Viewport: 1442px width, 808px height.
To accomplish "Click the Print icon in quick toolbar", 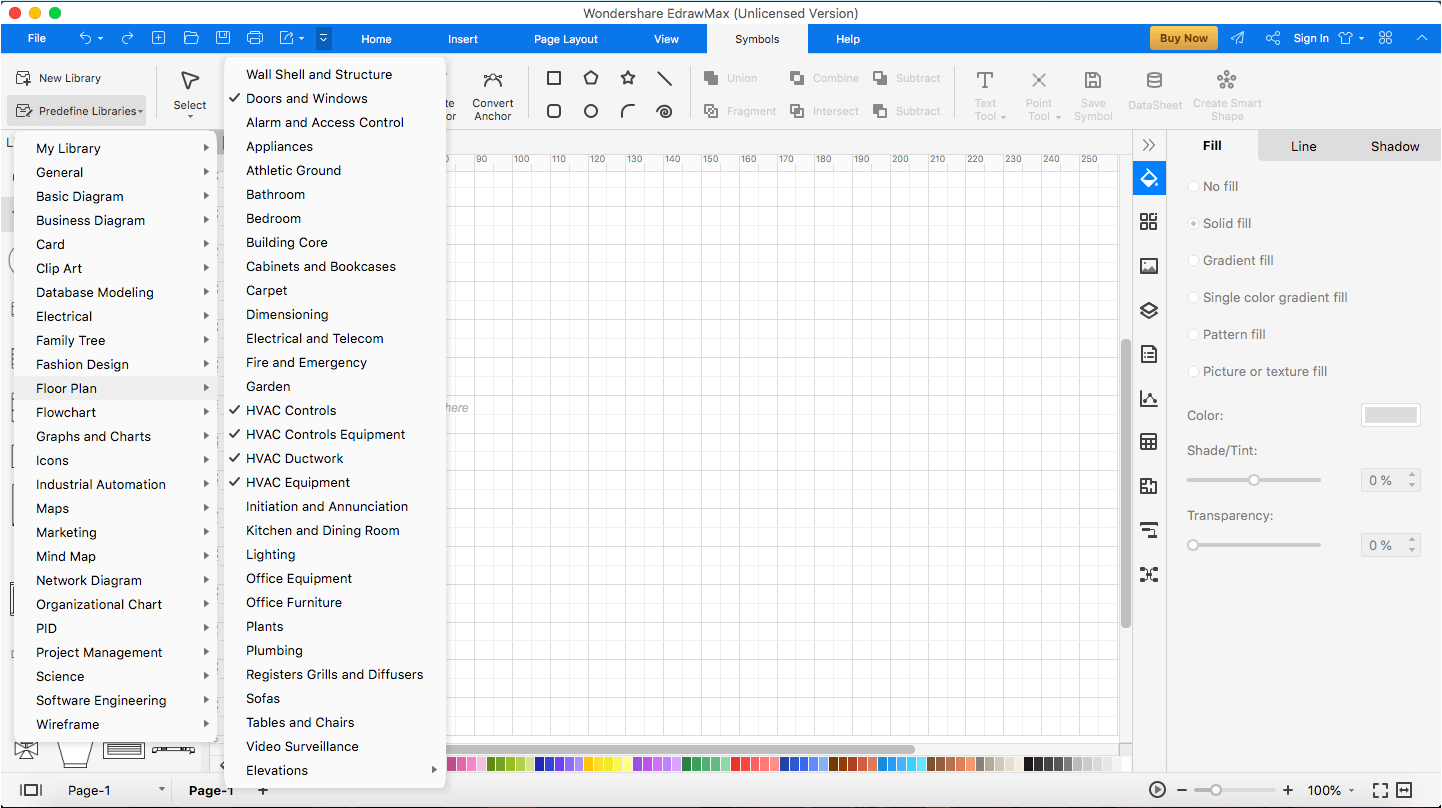I will pos(255,38).
